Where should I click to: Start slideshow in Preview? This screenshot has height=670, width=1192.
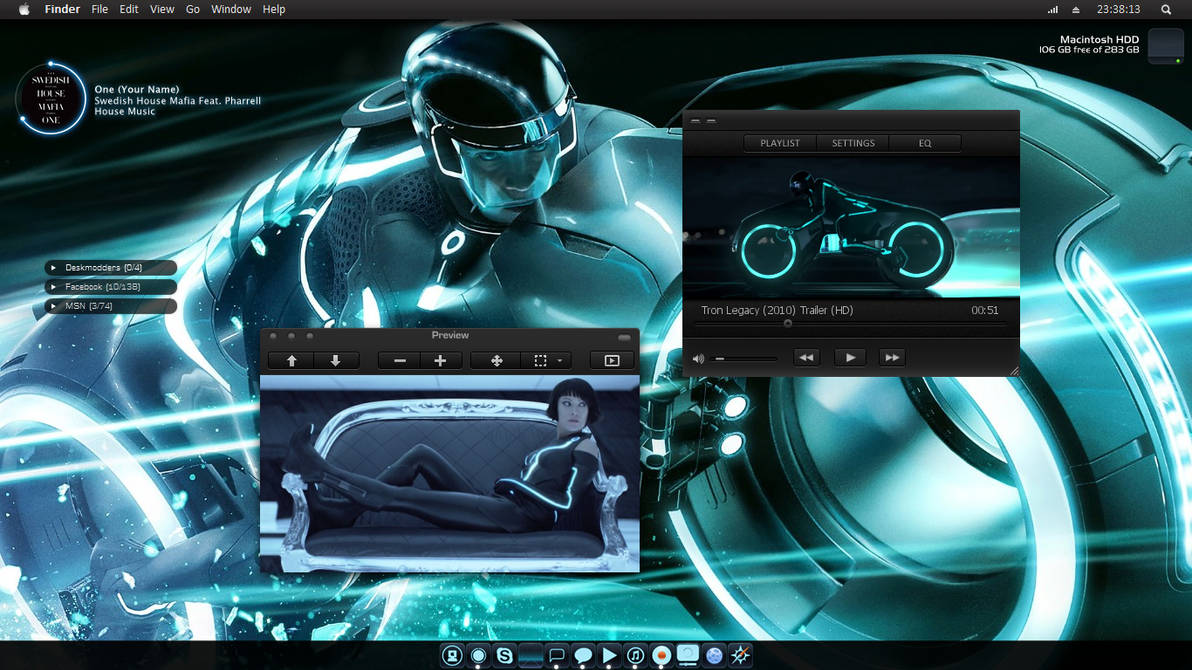coord(612,360)
